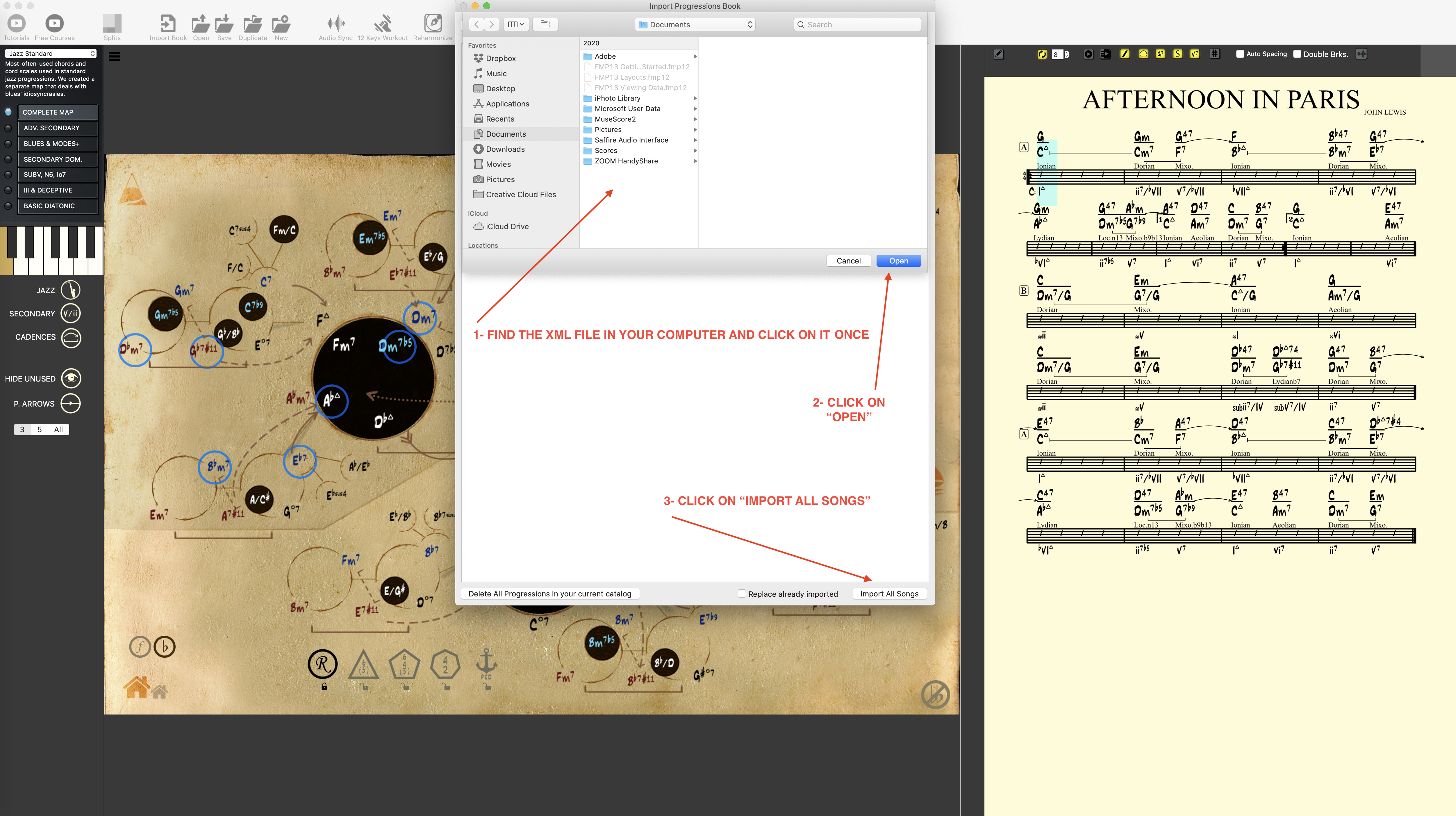Click the Search field in dialog
1456x816 pixels.
(x=857, y=25)
